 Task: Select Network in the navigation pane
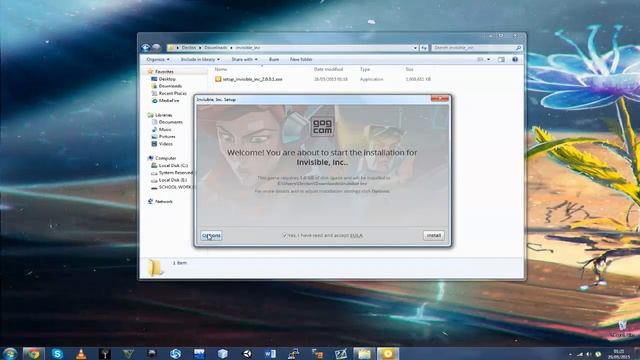[x=163, y=202]
